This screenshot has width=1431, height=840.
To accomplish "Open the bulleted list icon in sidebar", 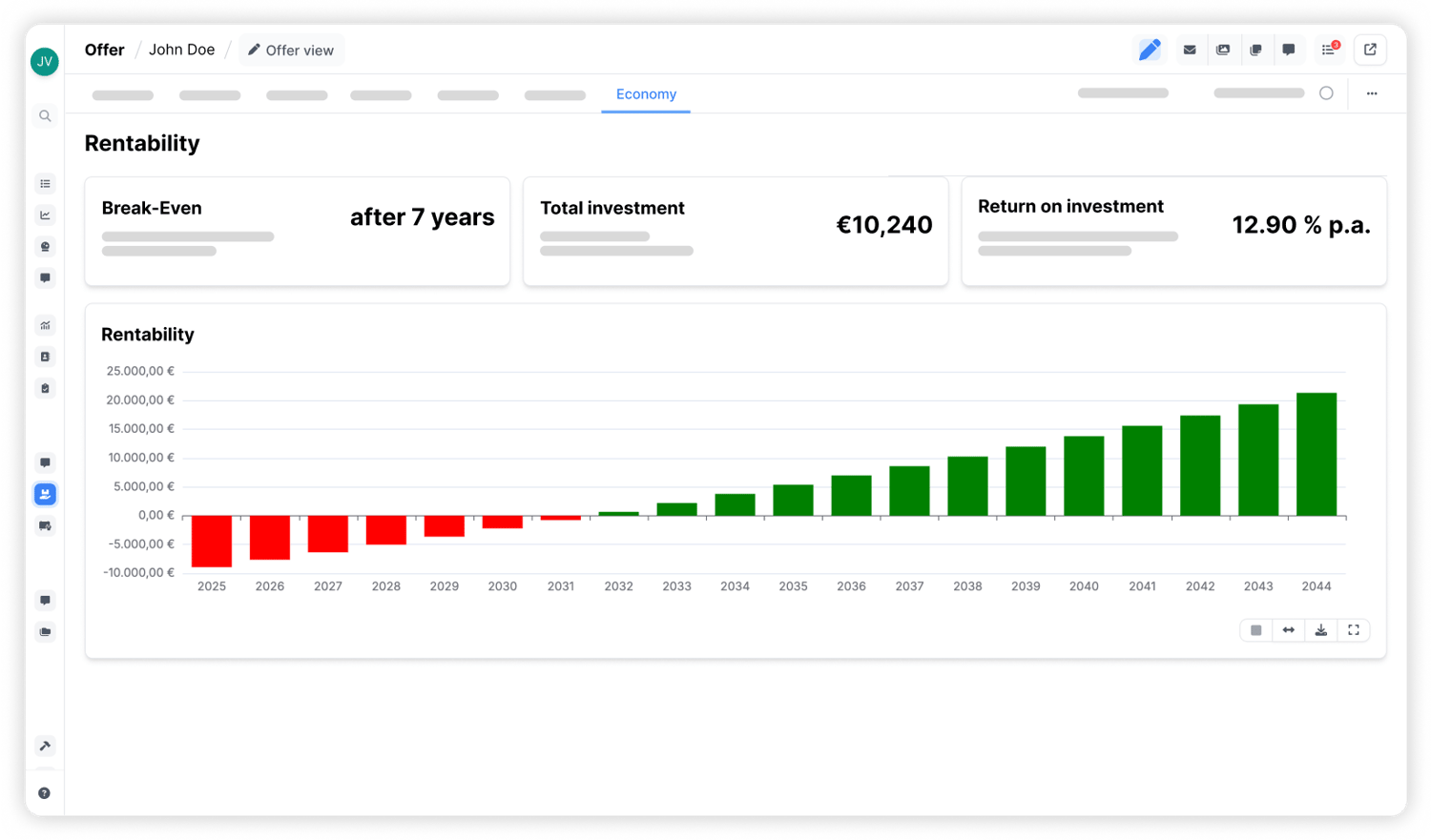I will click(x=45, y=184).
